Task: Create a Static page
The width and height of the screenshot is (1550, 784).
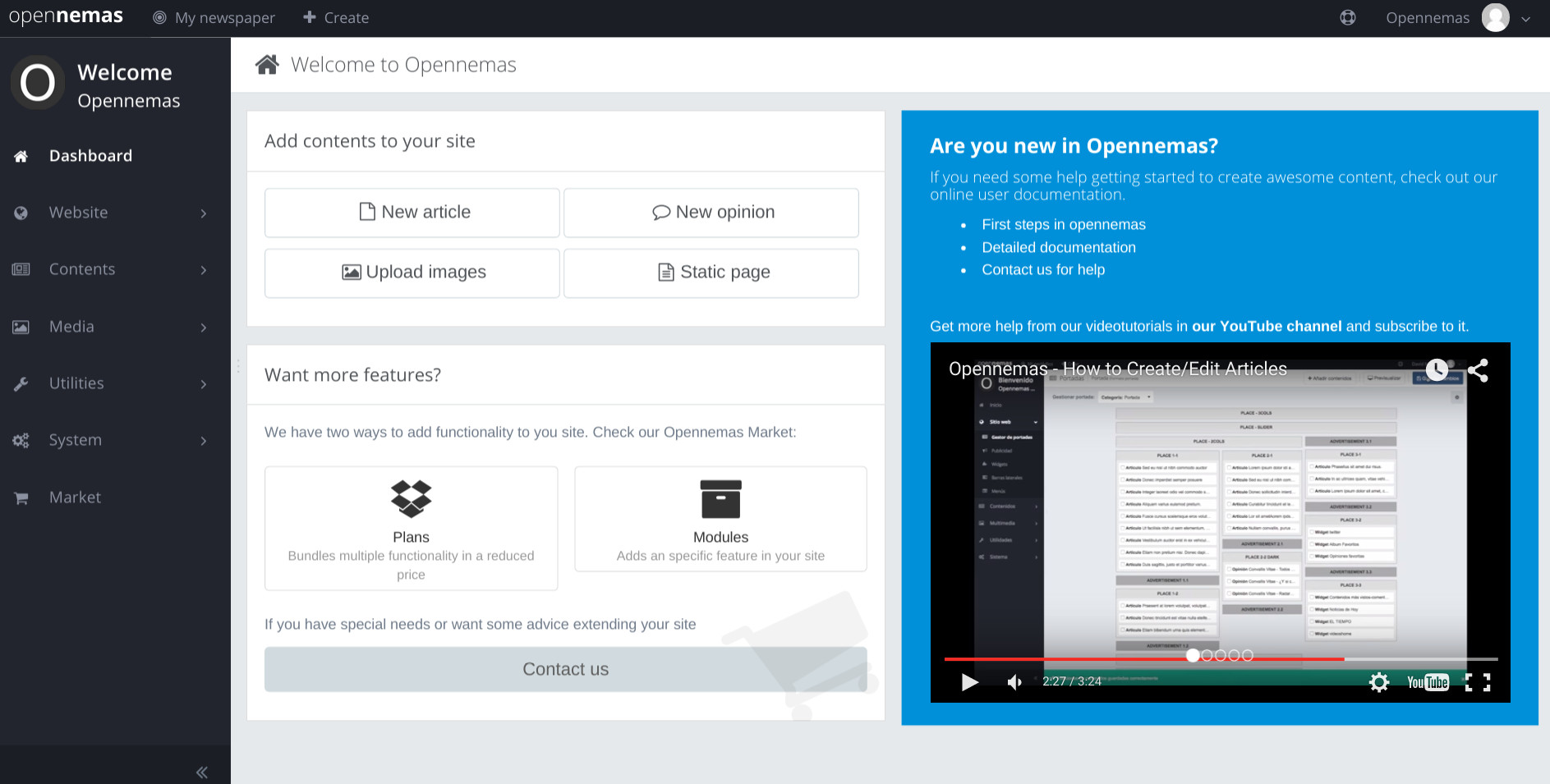Action: (x=711, y=273)
